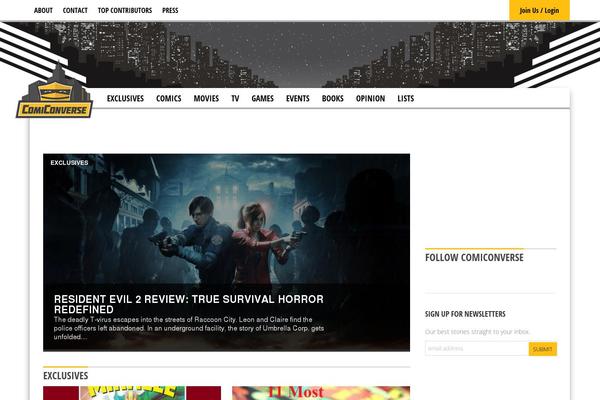Screen dimensions: 600x400
Task: Click Sign Up For Newsletters heading
Action: click(465, 314)
